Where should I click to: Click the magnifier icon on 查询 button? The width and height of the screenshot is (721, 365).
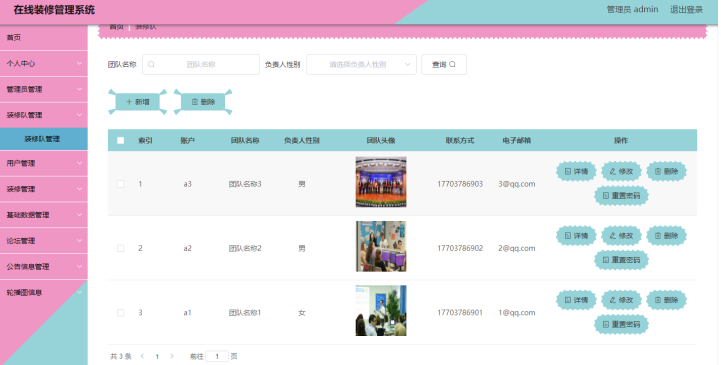point(452,64)
